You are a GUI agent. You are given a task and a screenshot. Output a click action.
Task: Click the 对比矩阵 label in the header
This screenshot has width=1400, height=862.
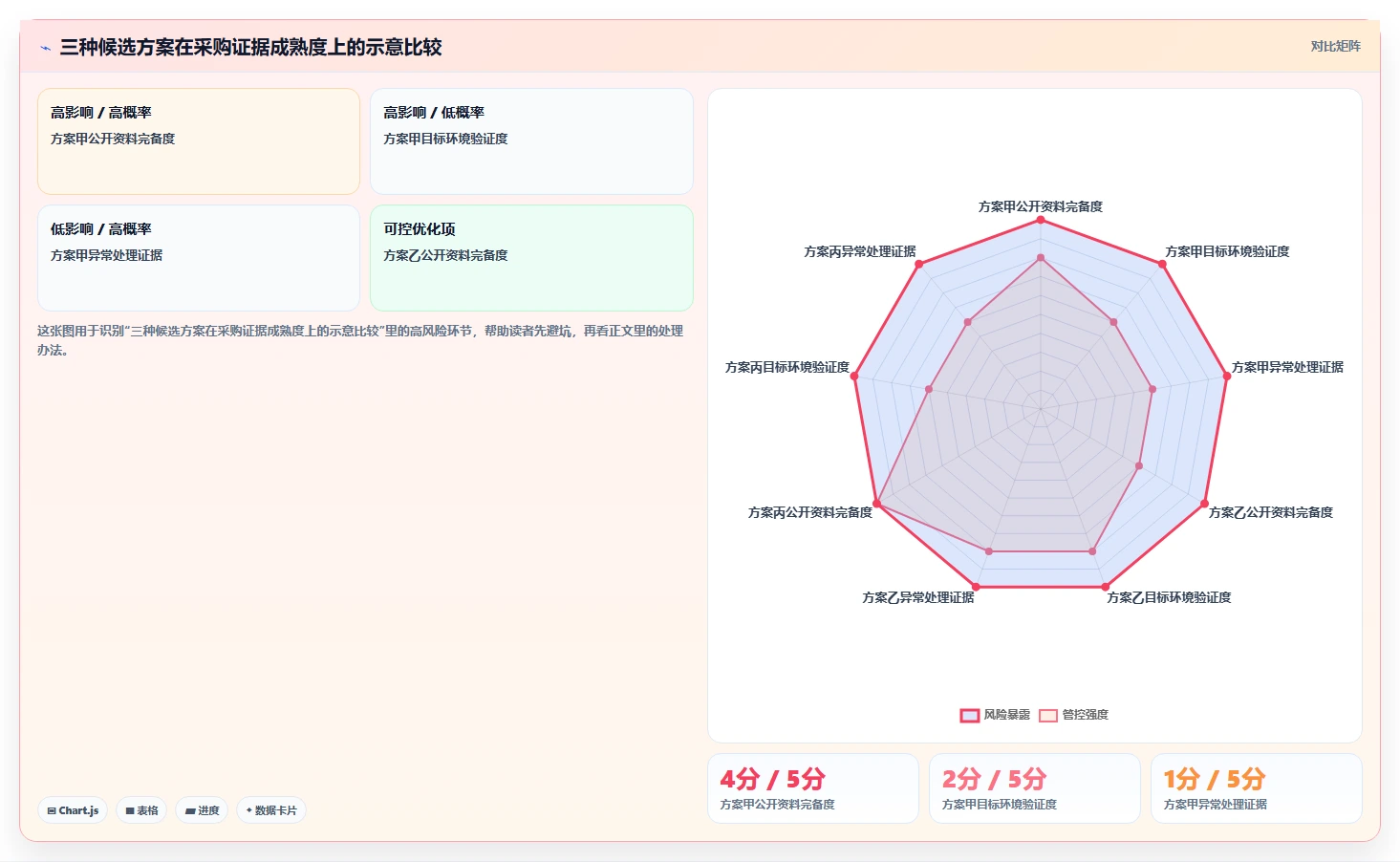(1335, 46)
